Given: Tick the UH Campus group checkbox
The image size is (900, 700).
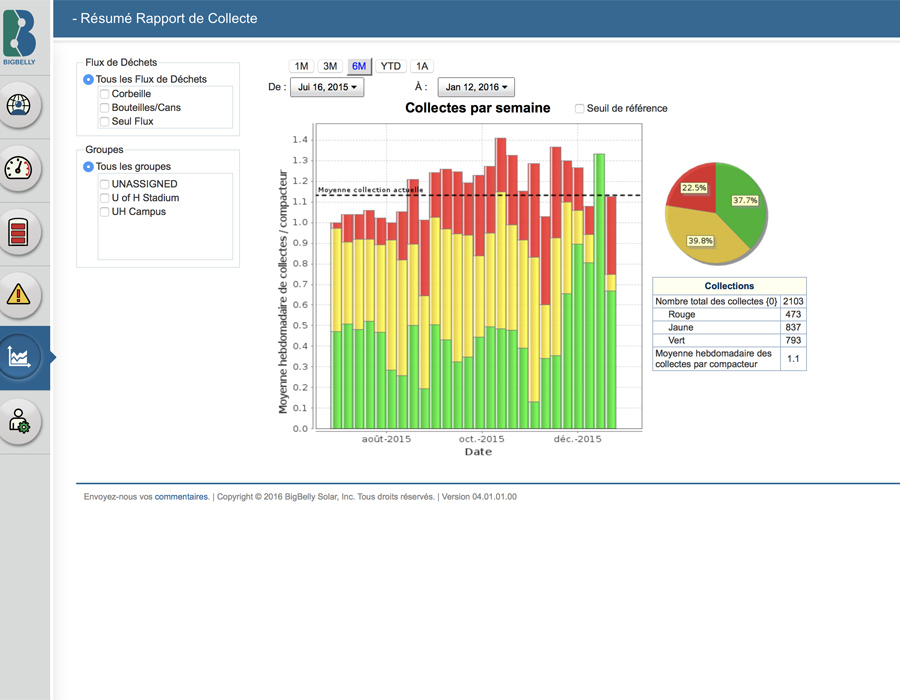Looking at the screenshot, I should [104, 212].
